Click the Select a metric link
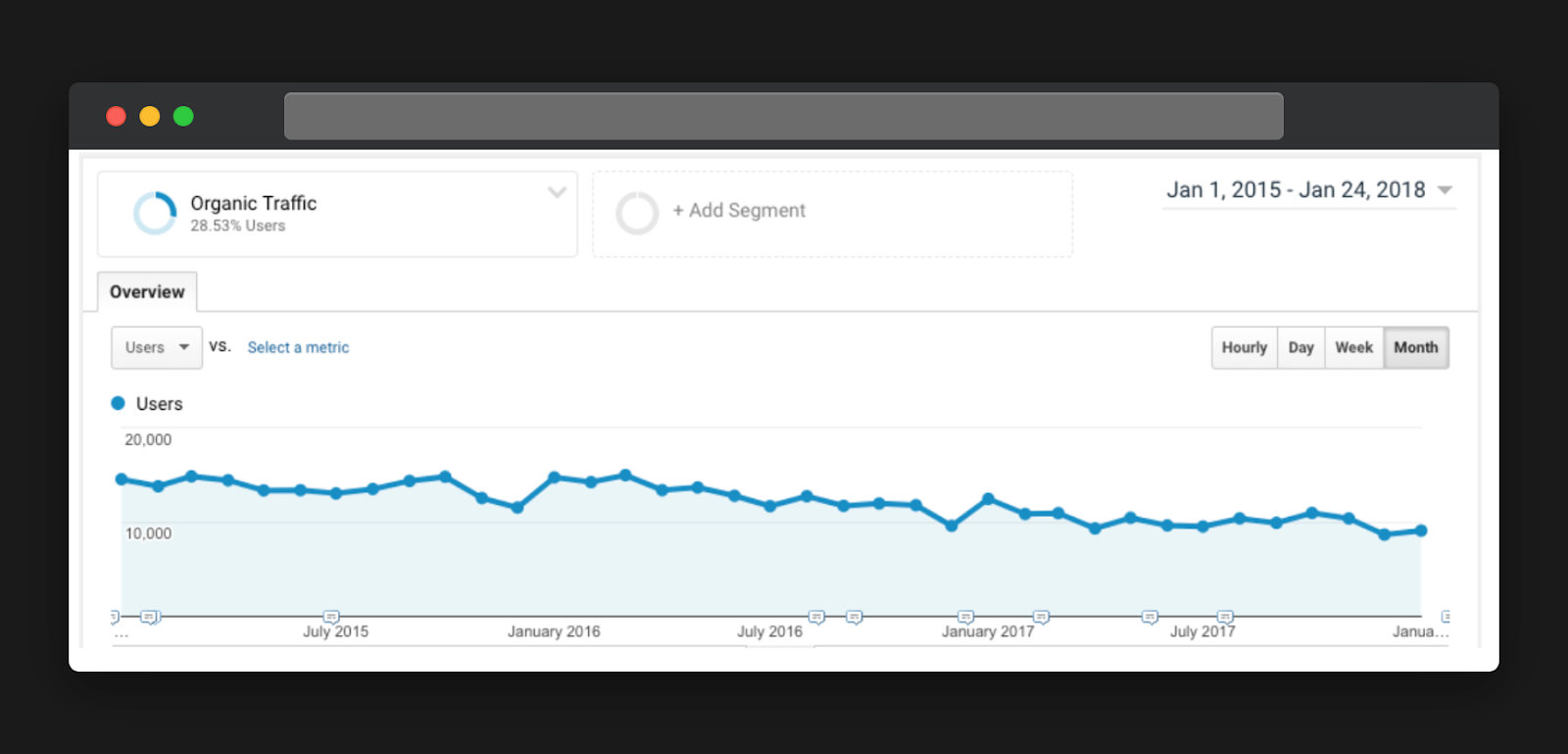The width and height of the screenshot is (1568, 754). coord(298,348)
